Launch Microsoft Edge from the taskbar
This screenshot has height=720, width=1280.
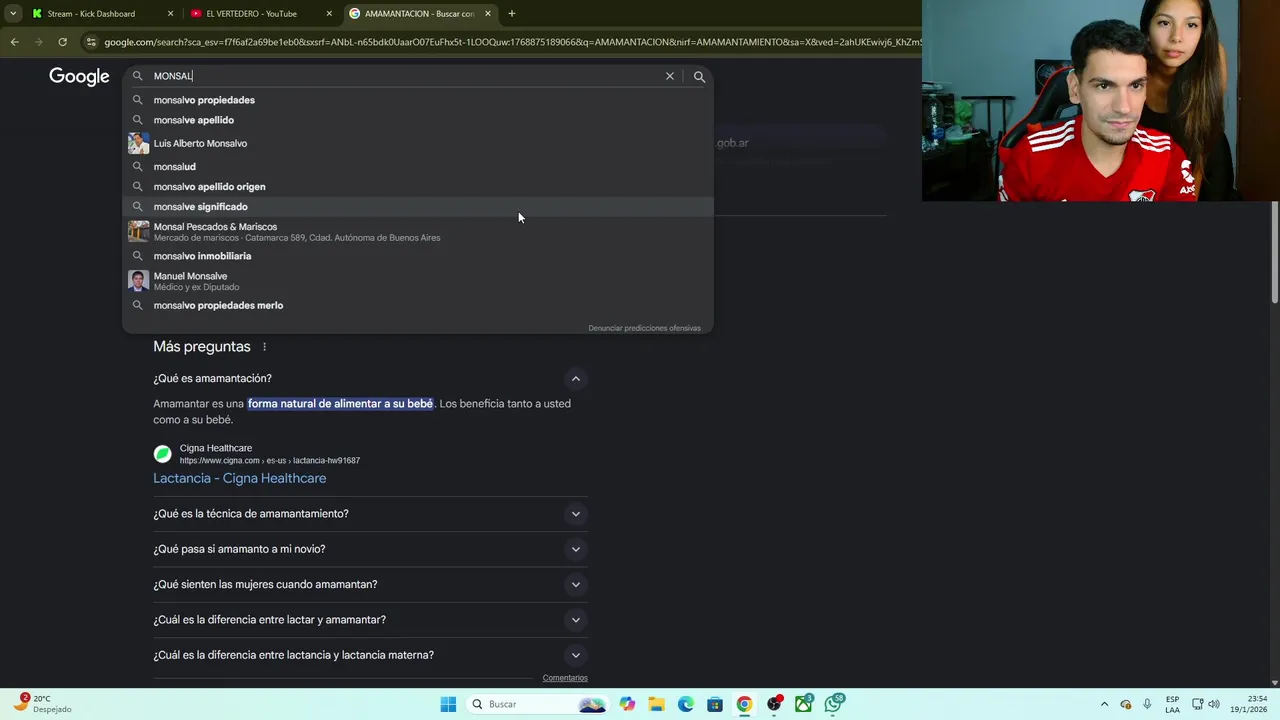click(x=686, y=704)
